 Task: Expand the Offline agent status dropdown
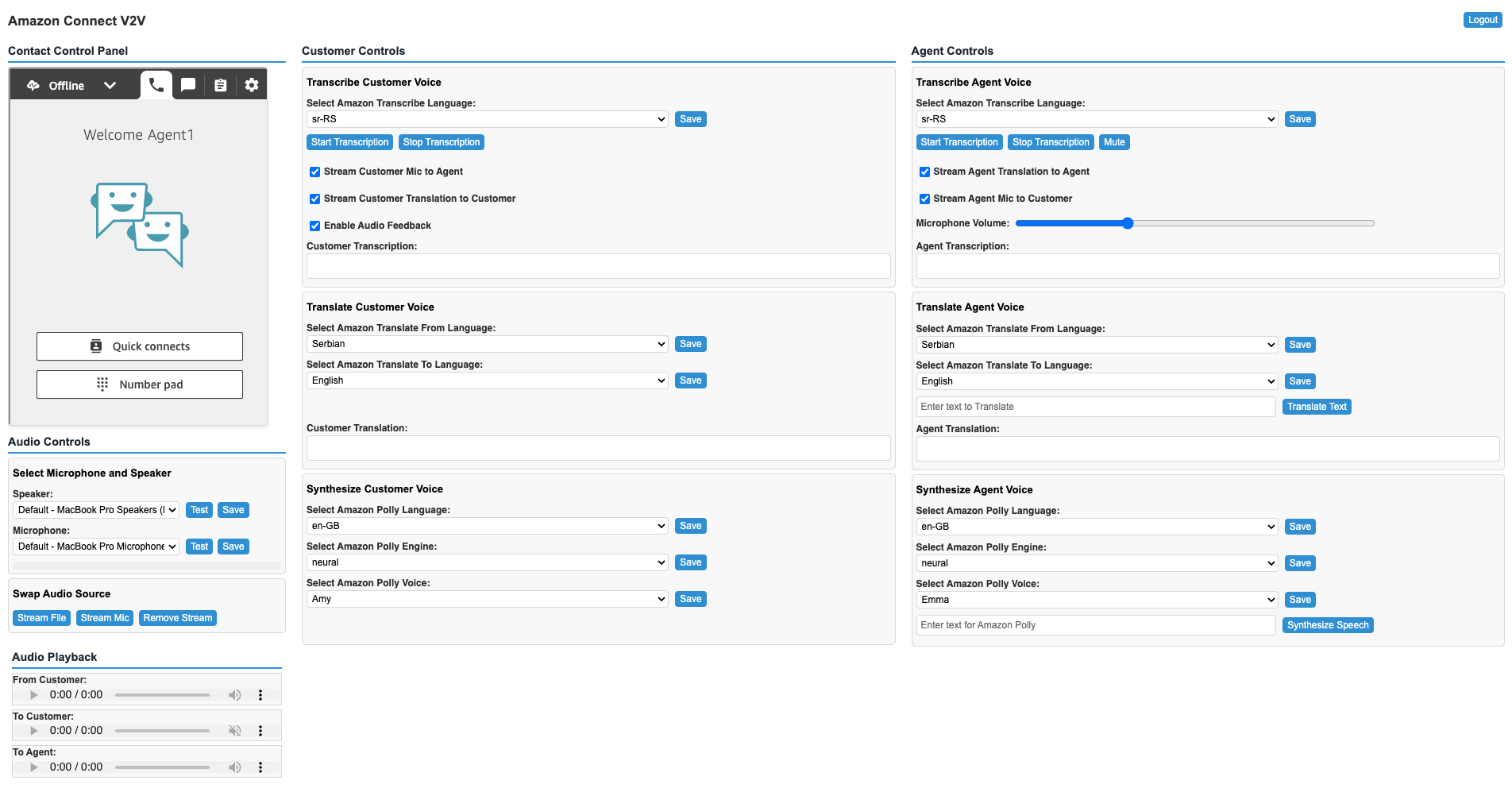coord(110,85)
